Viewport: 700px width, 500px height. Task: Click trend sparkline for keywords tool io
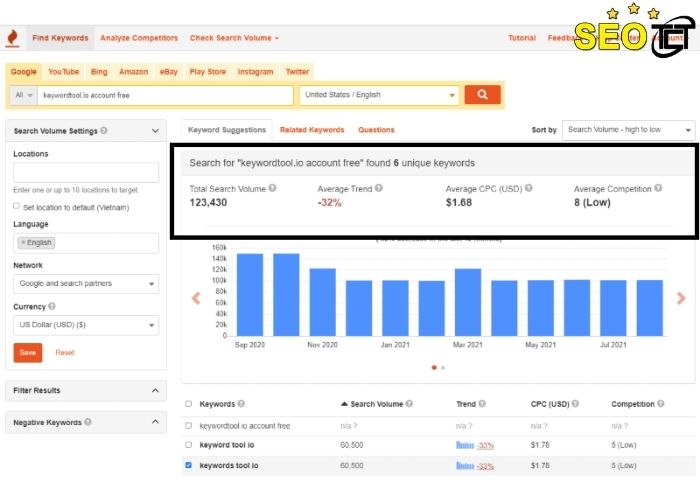tap(465, 465)
